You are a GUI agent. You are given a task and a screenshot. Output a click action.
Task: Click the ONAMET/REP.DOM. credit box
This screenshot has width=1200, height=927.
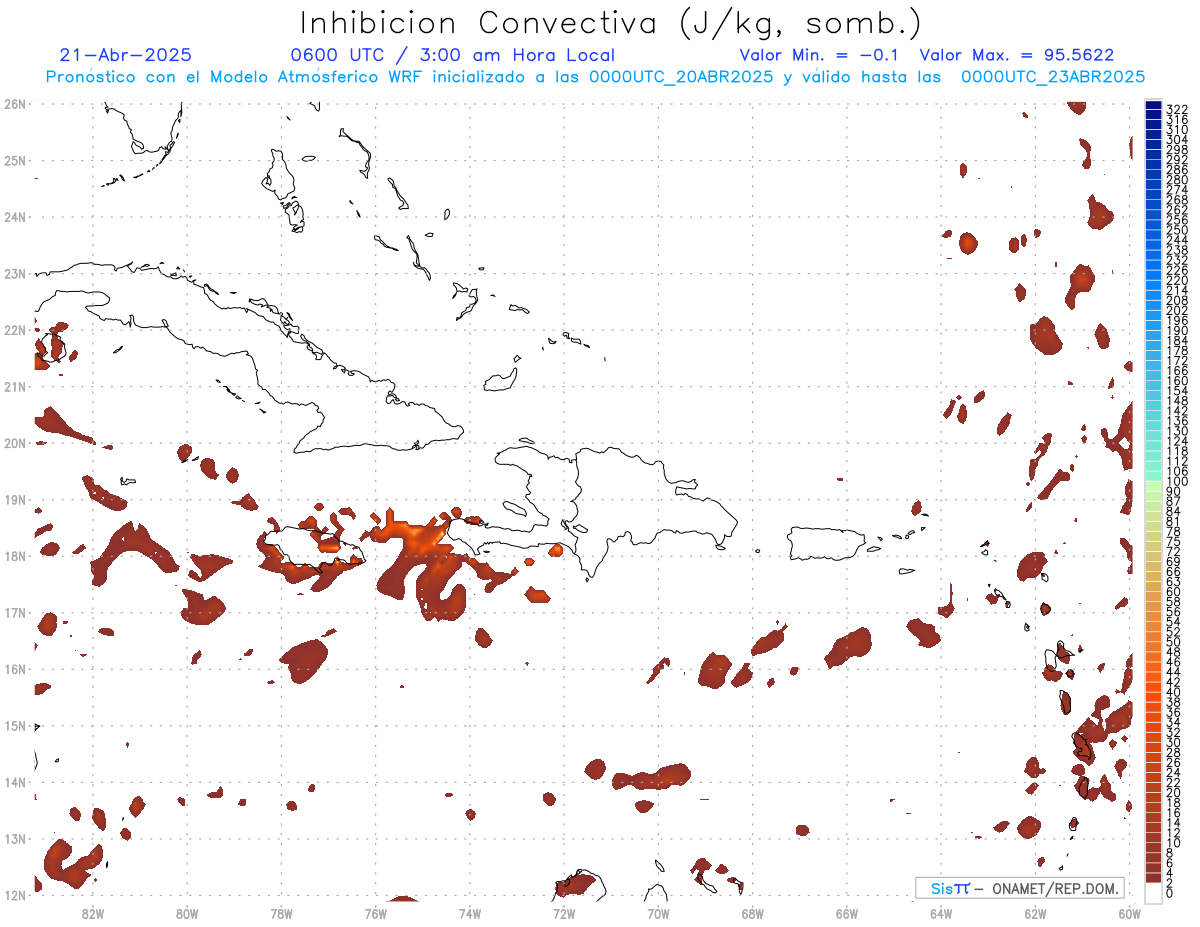tap(1019, 888)
